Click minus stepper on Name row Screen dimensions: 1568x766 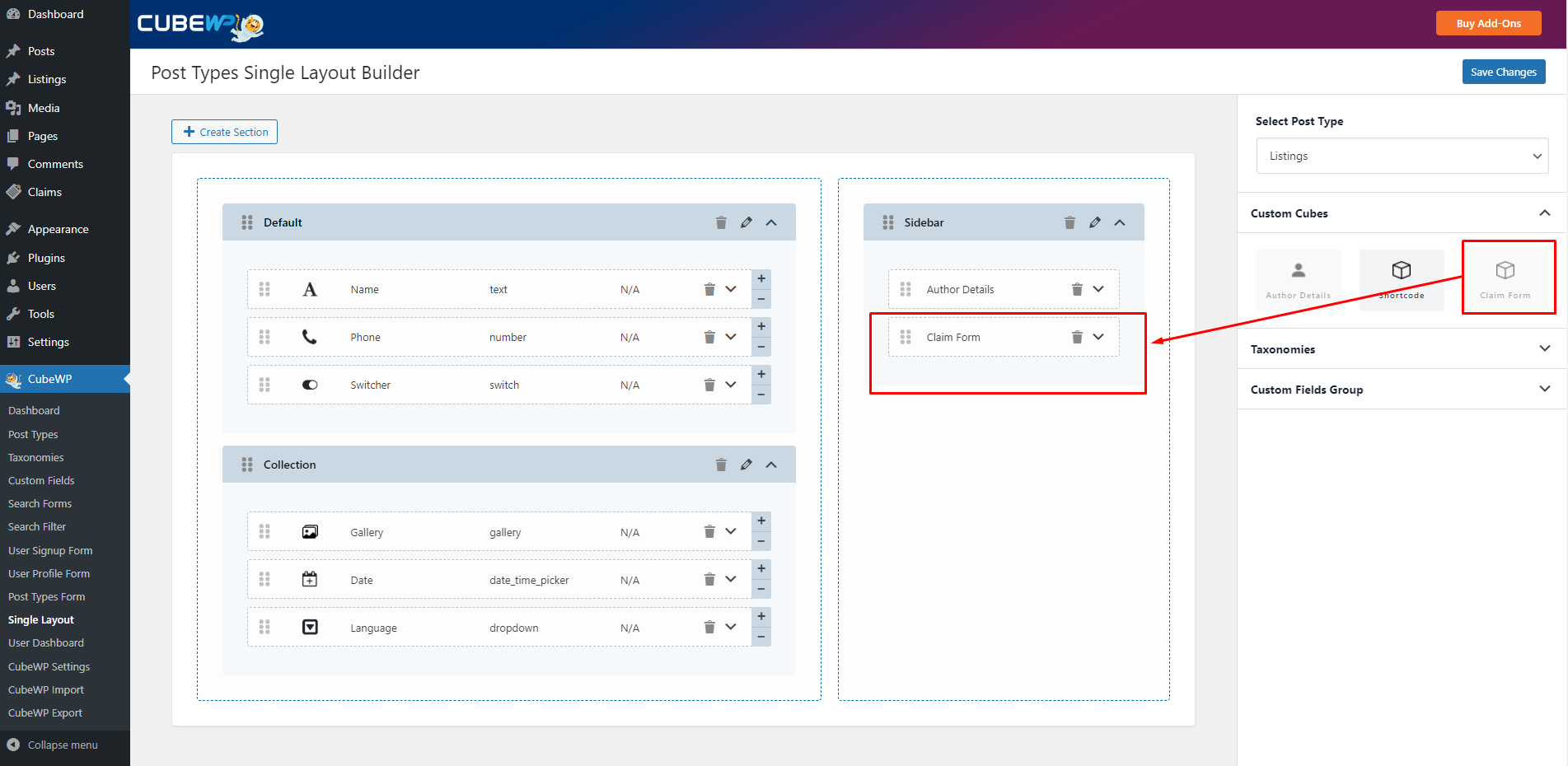(761, 299)
